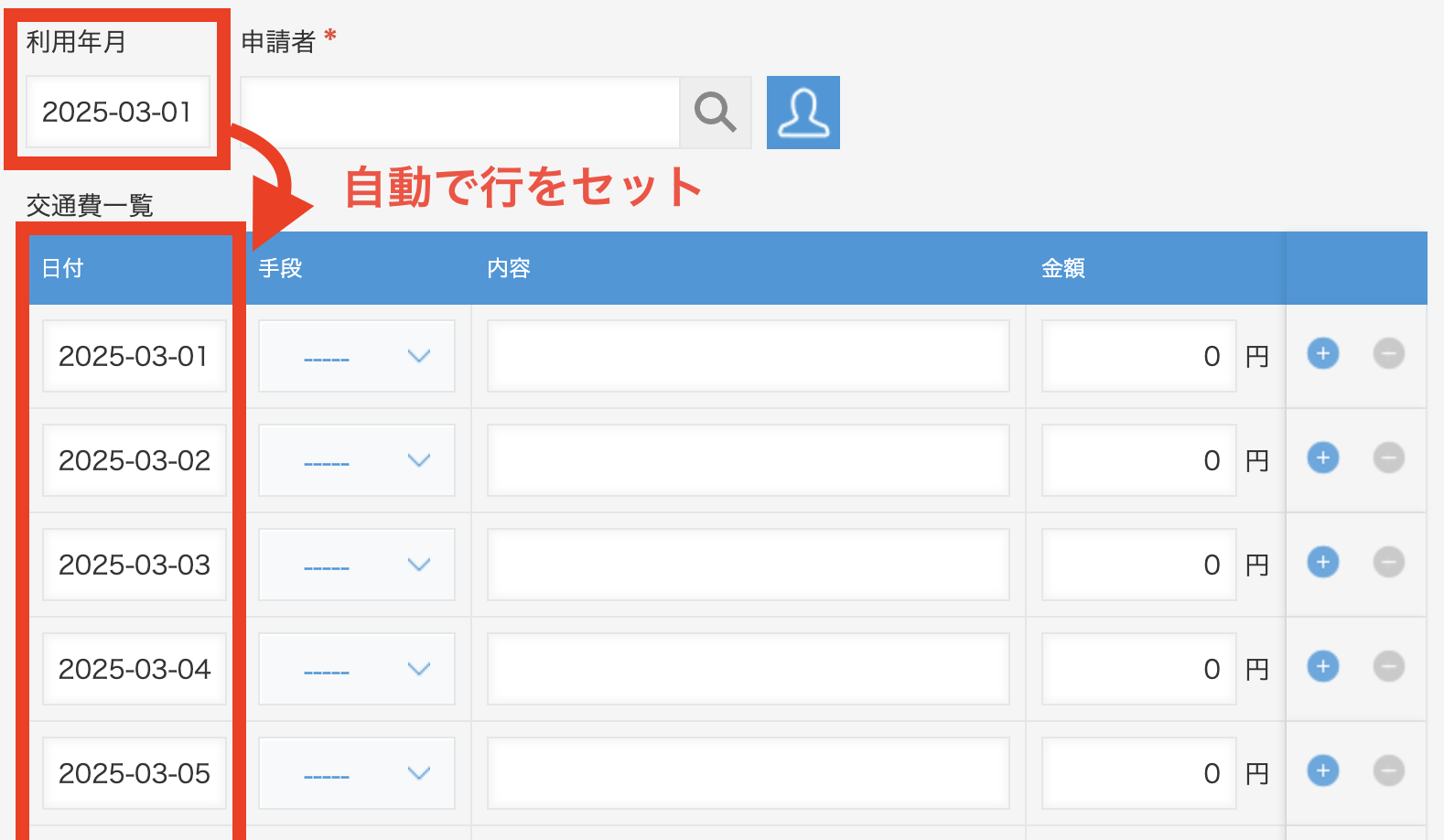Viewport: 1444px width, 840px height.
Task: Remove the 2025-03-03 row
Action: tap(1389, 562)
